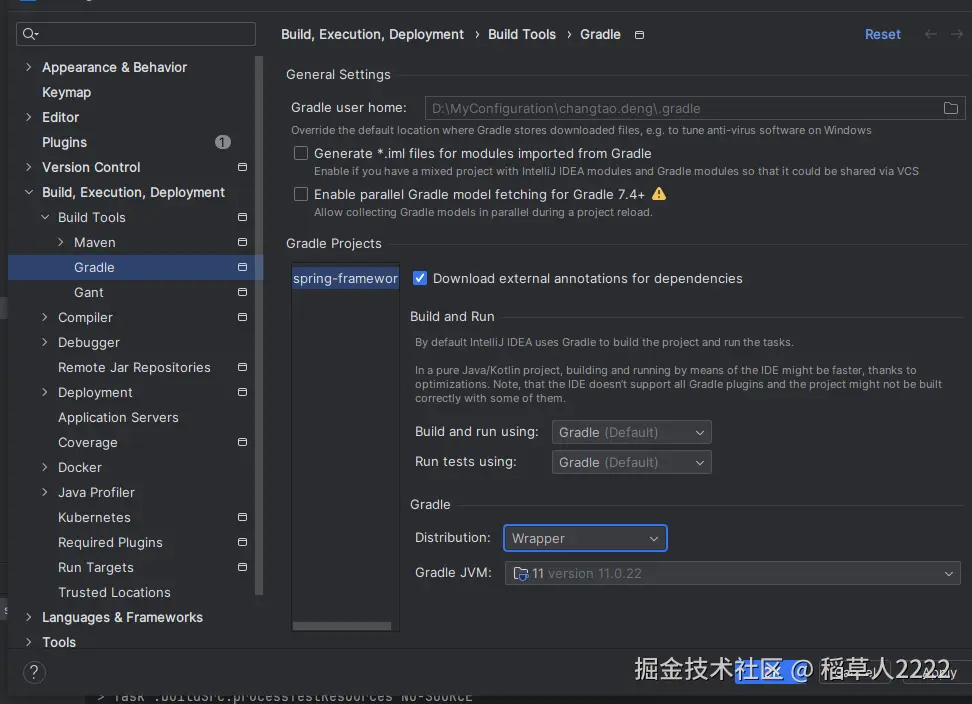Expand the Maven node
The image size is (972, 704).
[61, 242]
